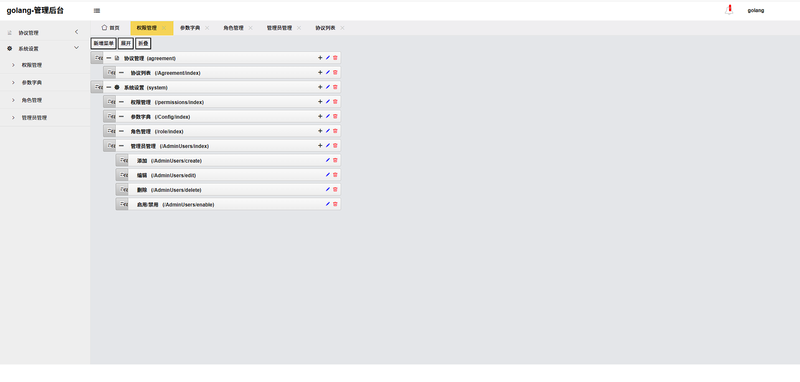The image size is (800, 382).
Task: Collapse the 角色管理 (/role/index) node
Action: pyautogui.click(x=121, y=131)
